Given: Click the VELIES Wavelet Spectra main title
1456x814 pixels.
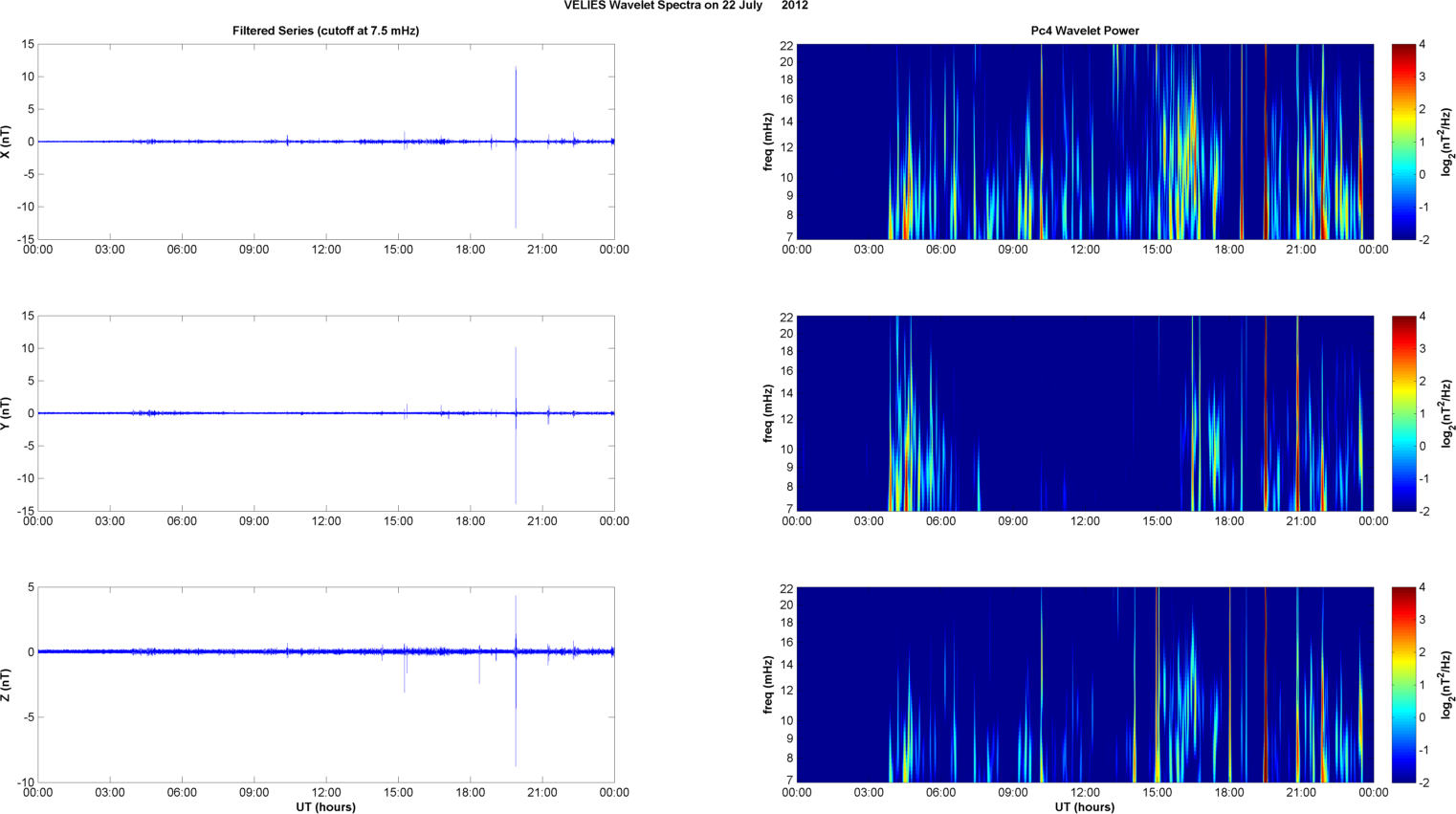Looking at the screenshot, I should 685,6.
